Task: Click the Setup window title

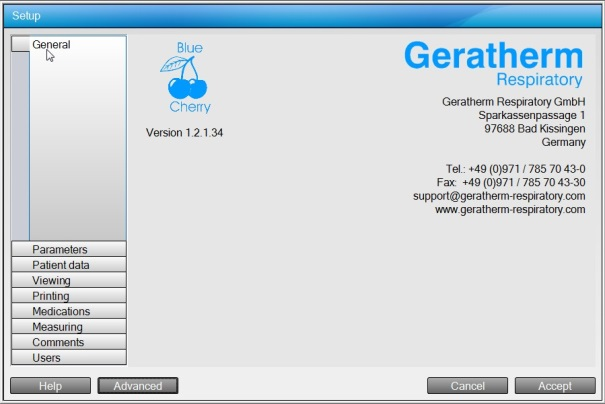Action: (x=26, y=16)
